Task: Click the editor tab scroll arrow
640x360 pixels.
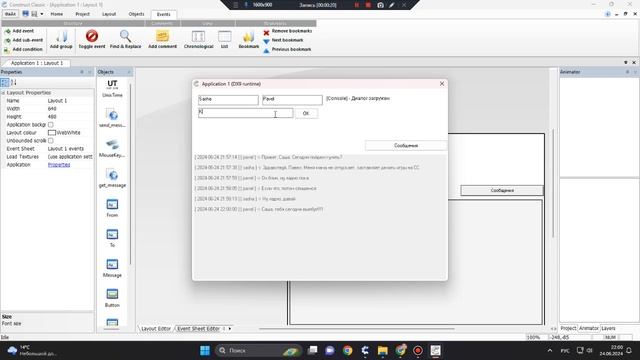Action: tap(230, 329)
